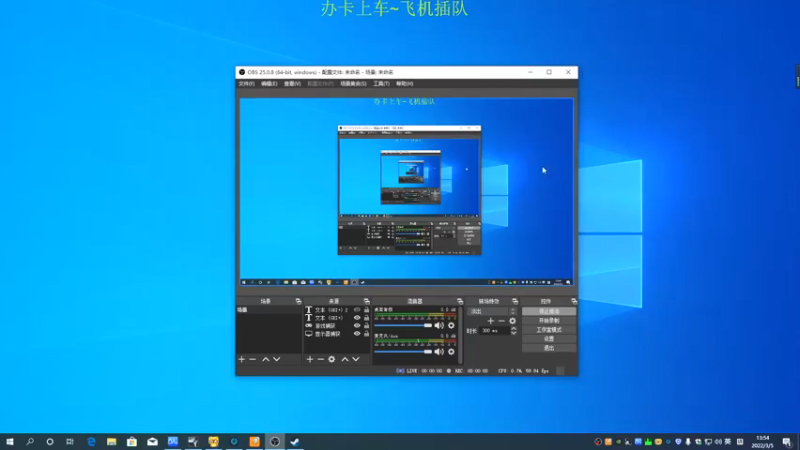The height and width of the screenshot is (450, 800).
Task: Move the selected source up in the list
Action: (345, 359)
